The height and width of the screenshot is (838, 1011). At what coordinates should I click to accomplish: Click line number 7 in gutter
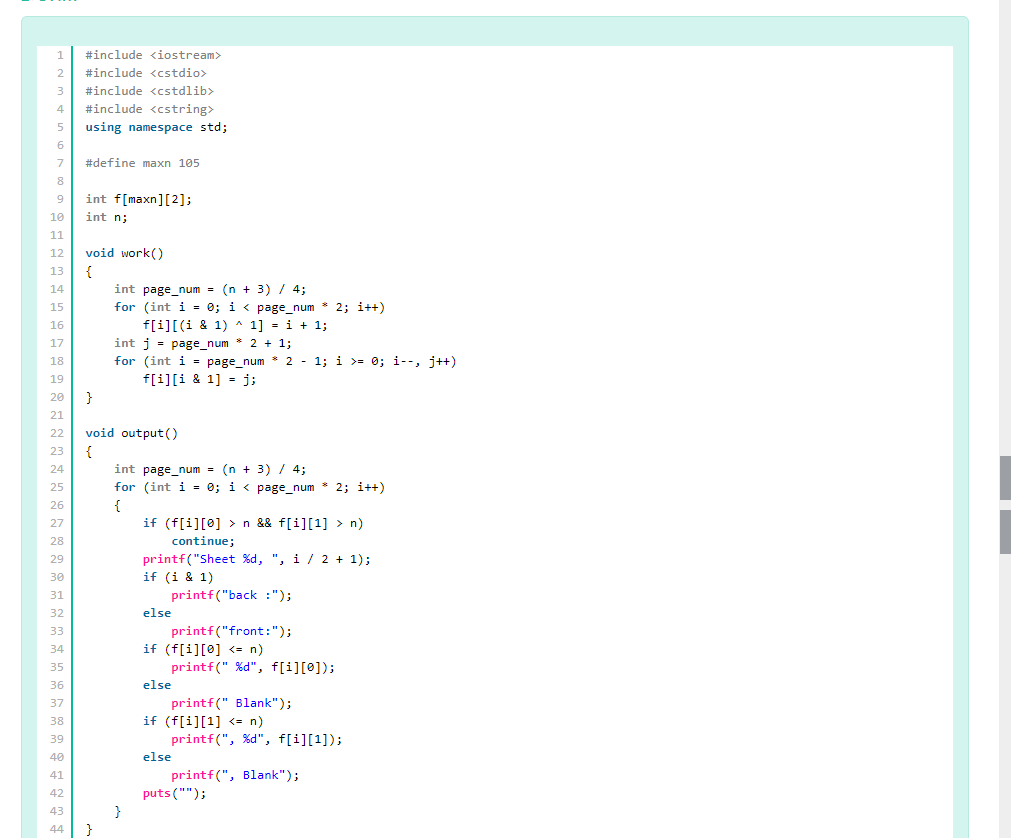click(60, 163)
